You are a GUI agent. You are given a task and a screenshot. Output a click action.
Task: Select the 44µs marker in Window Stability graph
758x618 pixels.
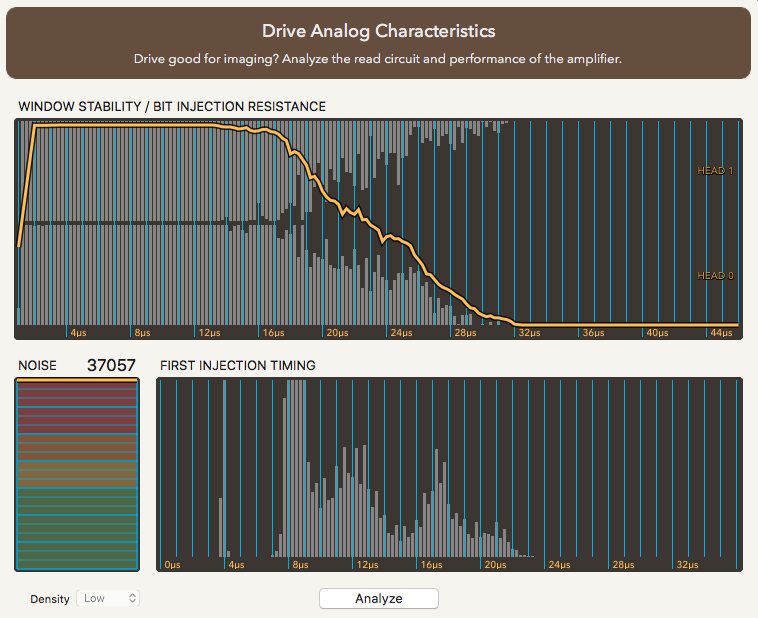722,332
